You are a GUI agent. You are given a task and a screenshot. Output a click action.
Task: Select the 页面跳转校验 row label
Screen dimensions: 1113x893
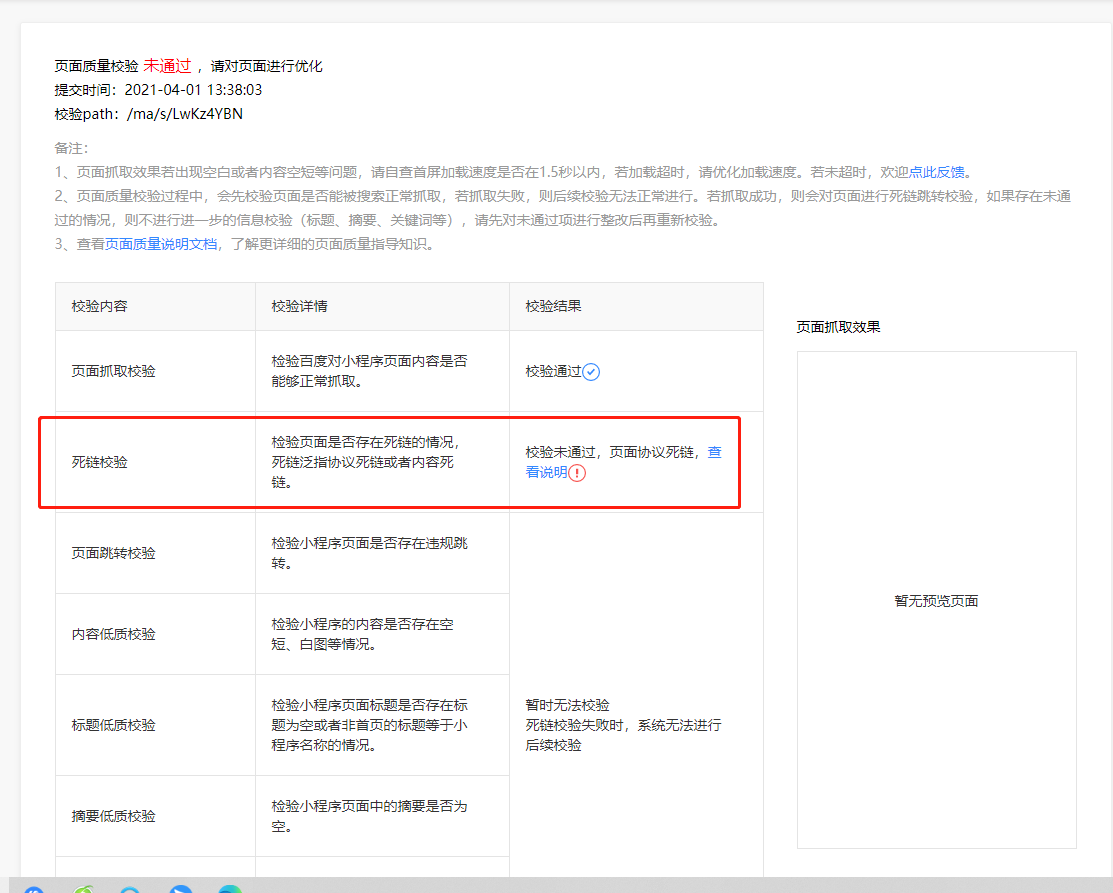(114, 553)
